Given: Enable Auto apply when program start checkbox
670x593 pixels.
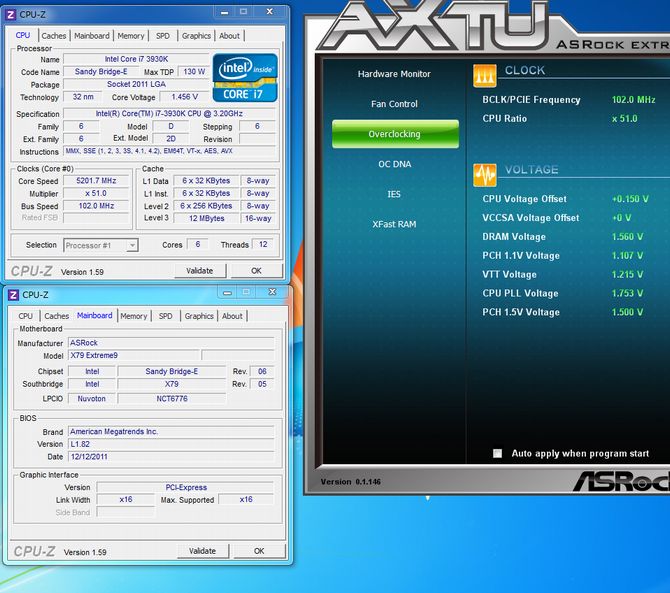Looking at the screenshot, I should coord(497,453).
